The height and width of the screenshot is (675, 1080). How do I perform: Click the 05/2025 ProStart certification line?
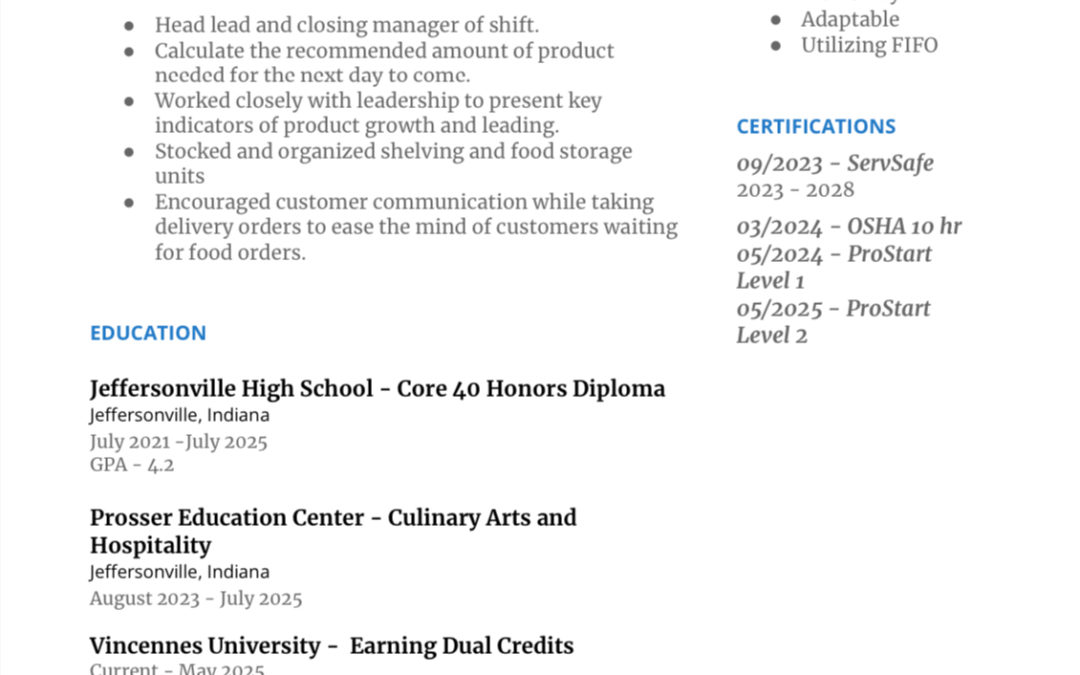[x=833, y=308]
